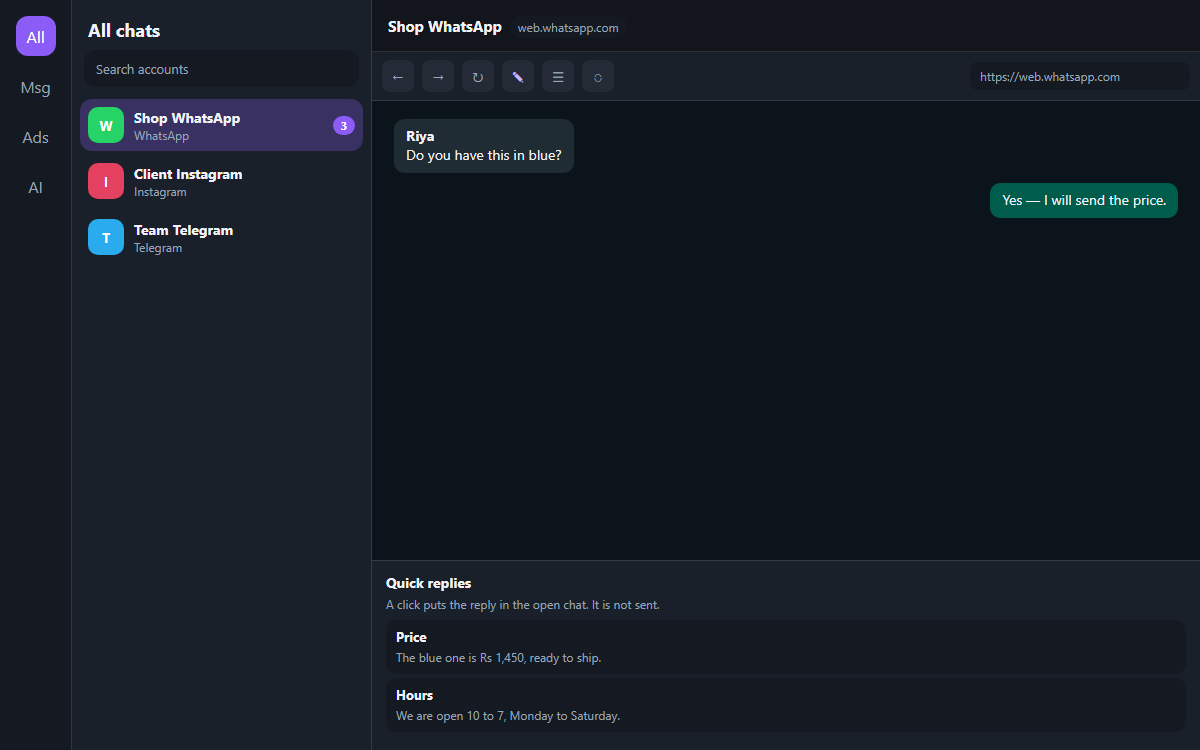This screenshot has height=750, width=1200.
Task: Open the Shop WhatsApp chat account
Action: tap(221, 125)
